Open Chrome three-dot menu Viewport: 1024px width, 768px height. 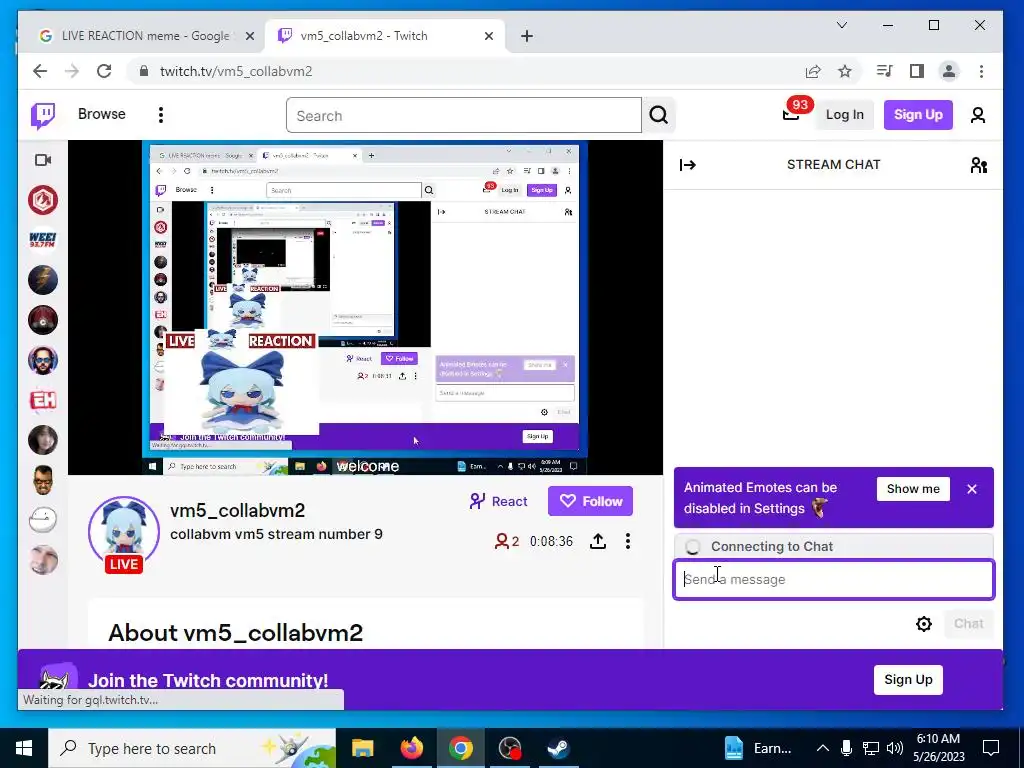pos(982,71)
